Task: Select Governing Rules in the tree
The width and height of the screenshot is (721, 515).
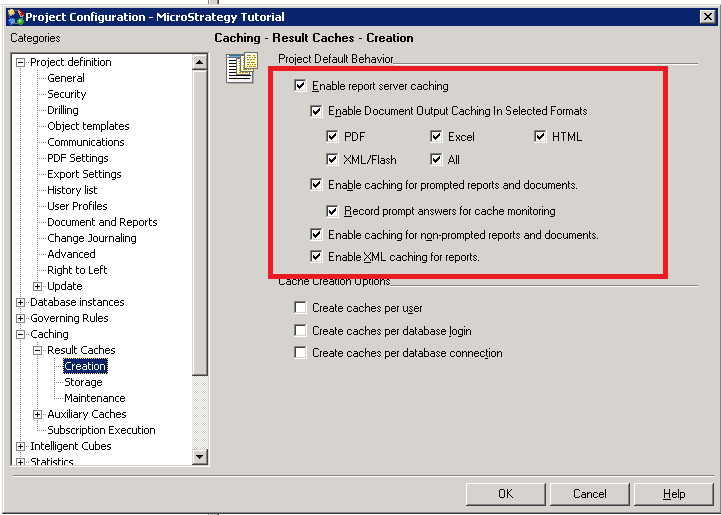Action: (69, 318)
